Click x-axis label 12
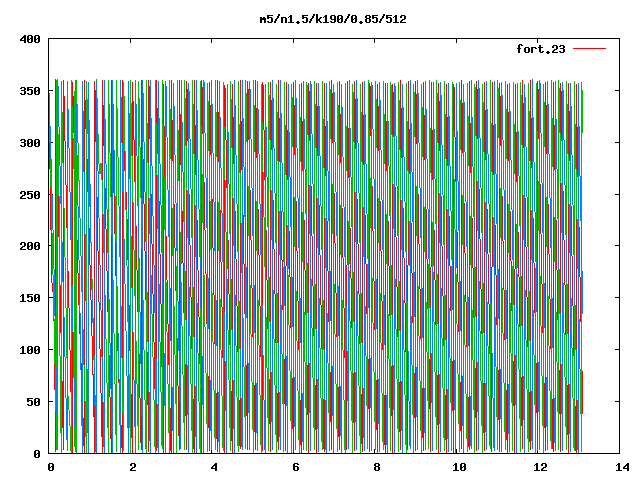Viewport: 640px width, 480px height. [x=541, y=467]
